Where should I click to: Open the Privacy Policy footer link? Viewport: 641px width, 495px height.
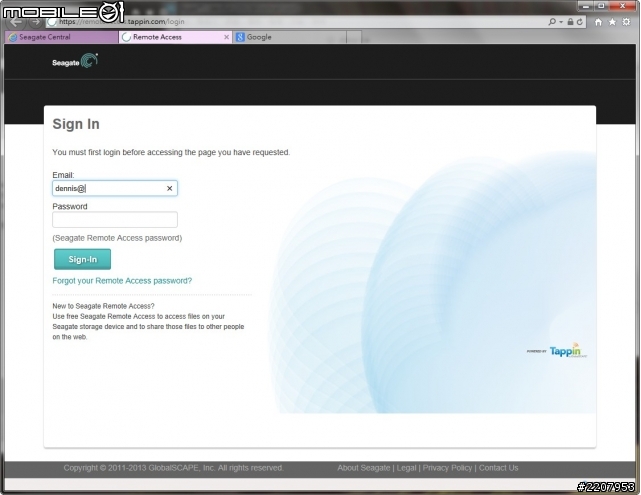[447, 468]
